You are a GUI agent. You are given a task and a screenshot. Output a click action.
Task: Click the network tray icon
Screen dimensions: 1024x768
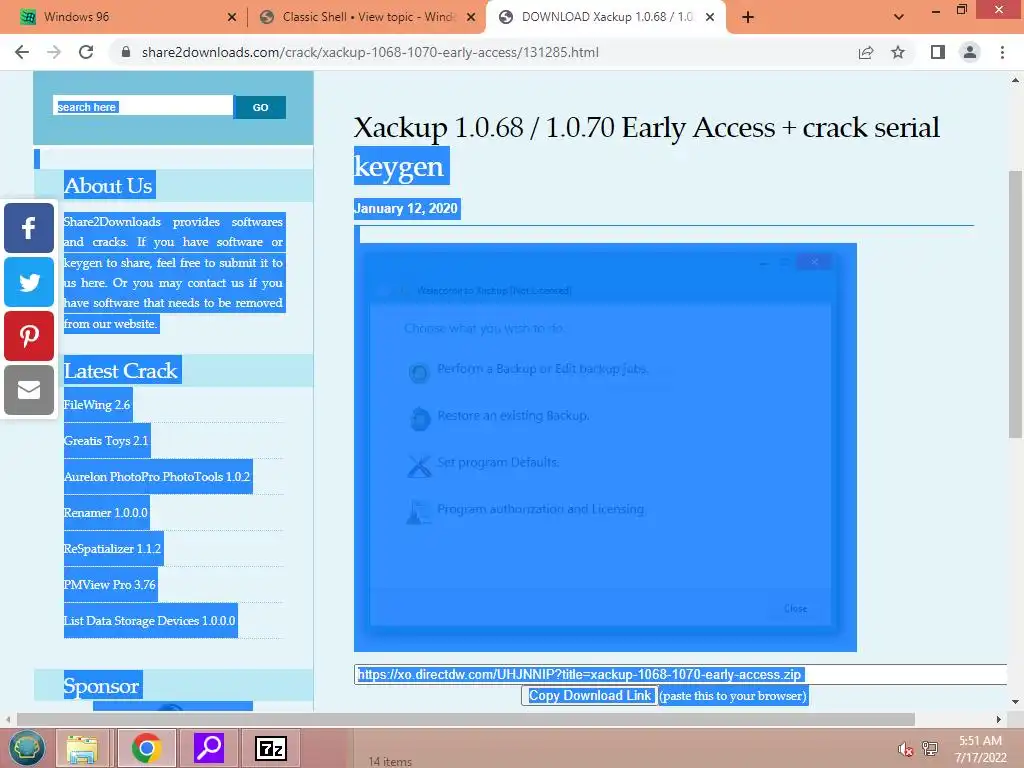tap(929, 749)
